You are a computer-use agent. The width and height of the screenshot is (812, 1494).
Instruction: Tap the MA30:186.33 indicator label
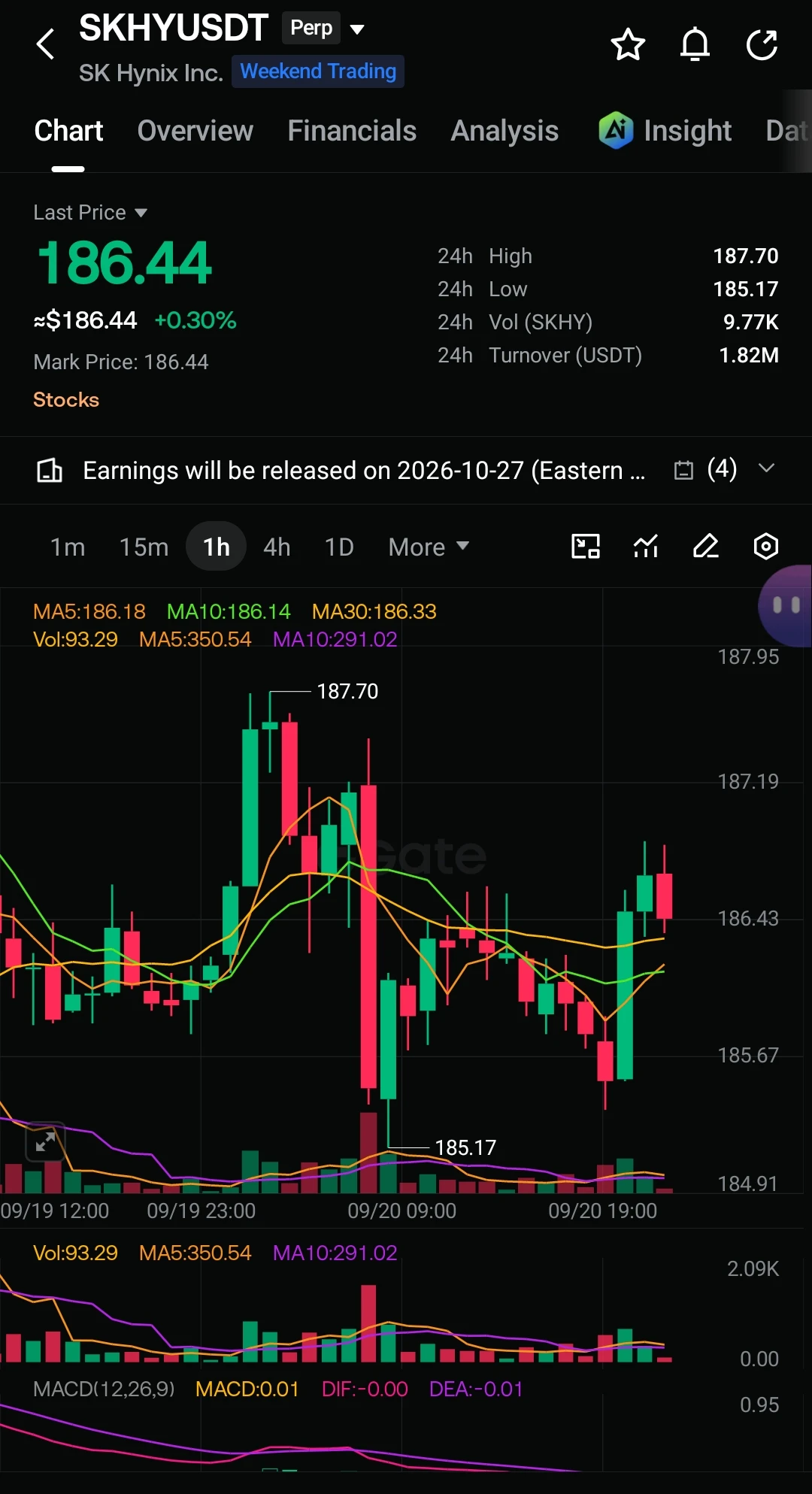click(374, 611)
